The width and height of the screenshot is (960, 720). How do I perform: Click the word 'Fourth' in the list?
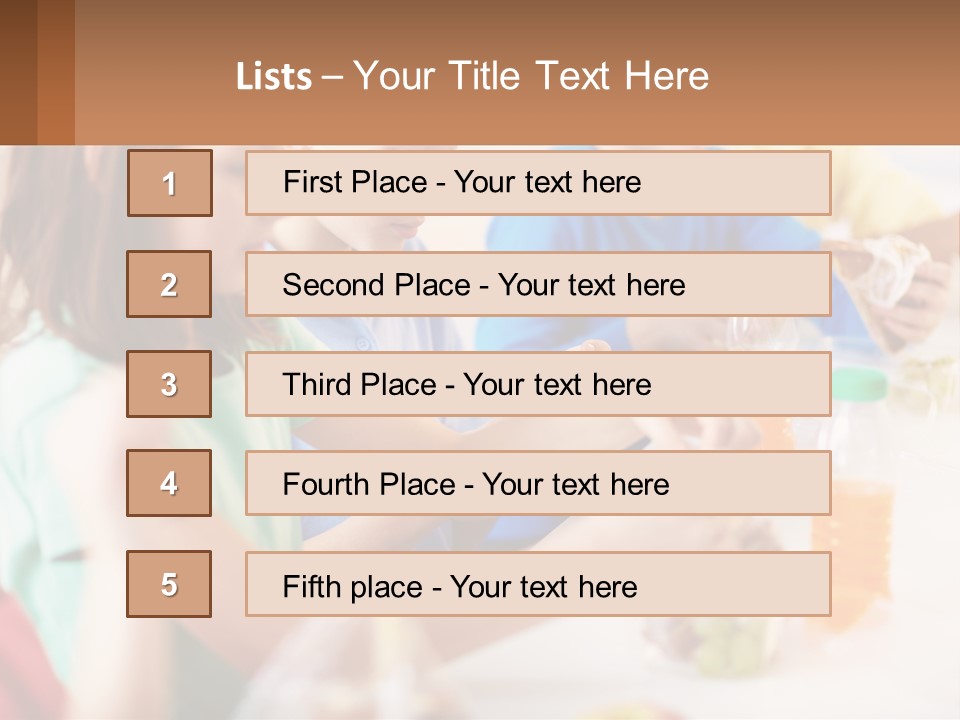tap(325, 484)
